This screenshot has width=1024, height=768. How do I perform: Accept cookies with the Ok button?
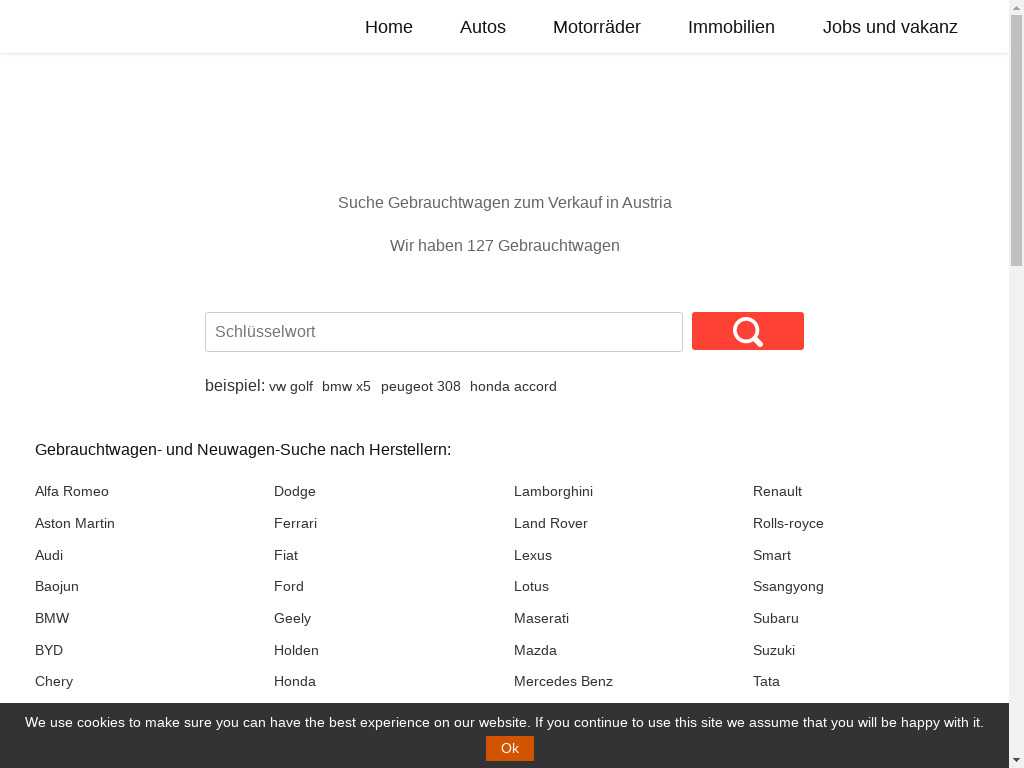coord(509,748)
